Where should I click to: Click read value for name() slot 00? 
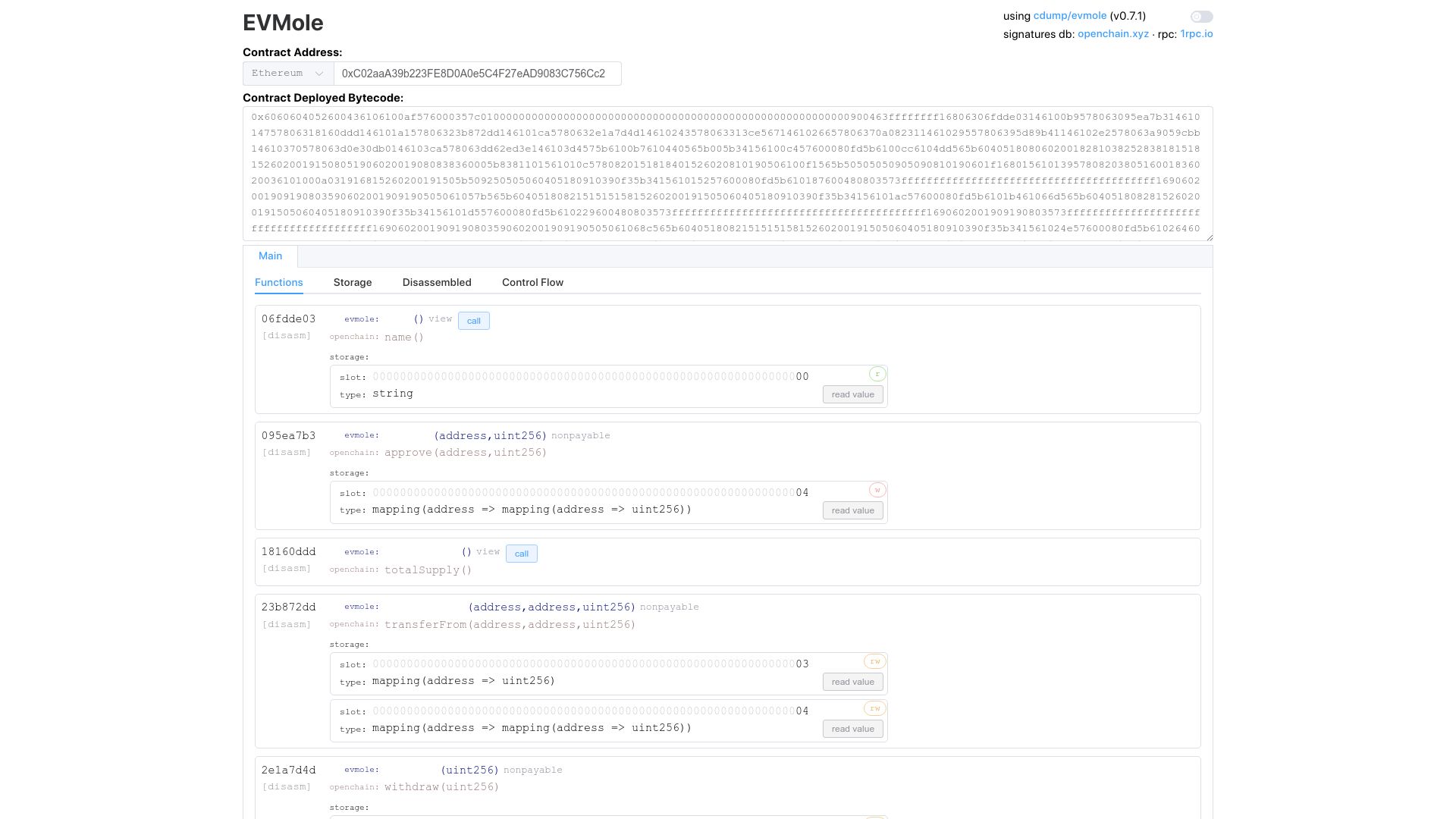[x=853, y=394]
